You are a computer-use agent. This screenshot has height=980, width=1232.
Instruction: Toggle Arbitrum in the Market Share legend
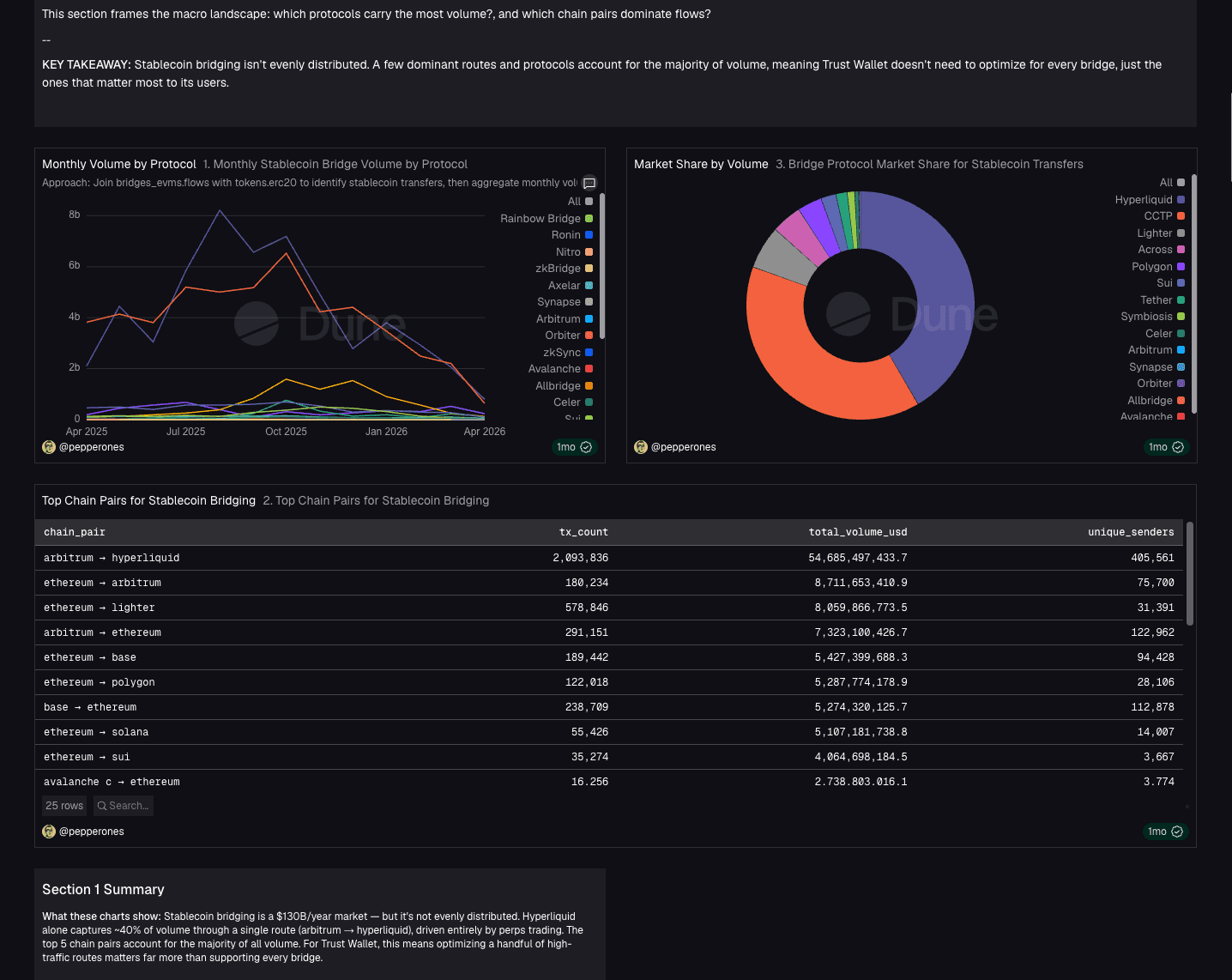pos(1157,350)
